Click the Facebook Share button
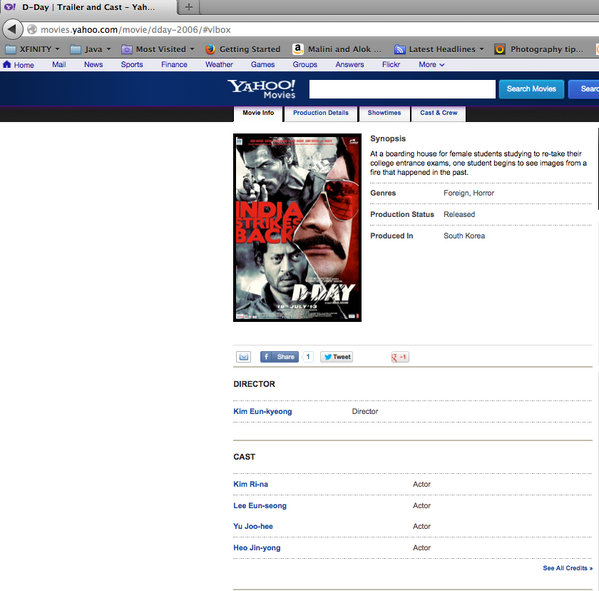 click(x=279, y=357)
